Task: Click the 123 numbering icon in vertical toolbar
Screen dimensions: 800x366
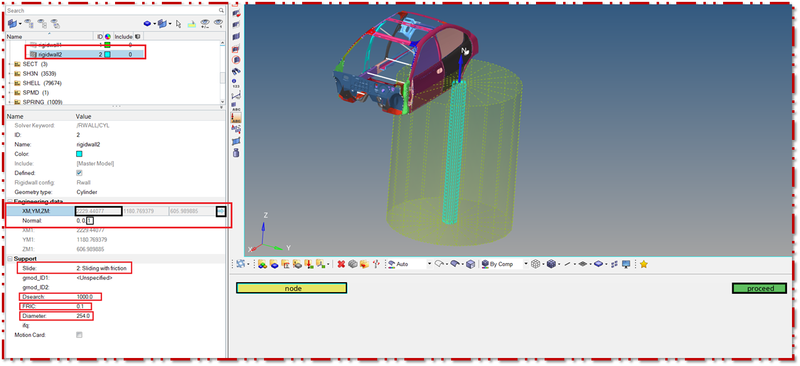Action: pyautogui.click(x=236, y=83)
